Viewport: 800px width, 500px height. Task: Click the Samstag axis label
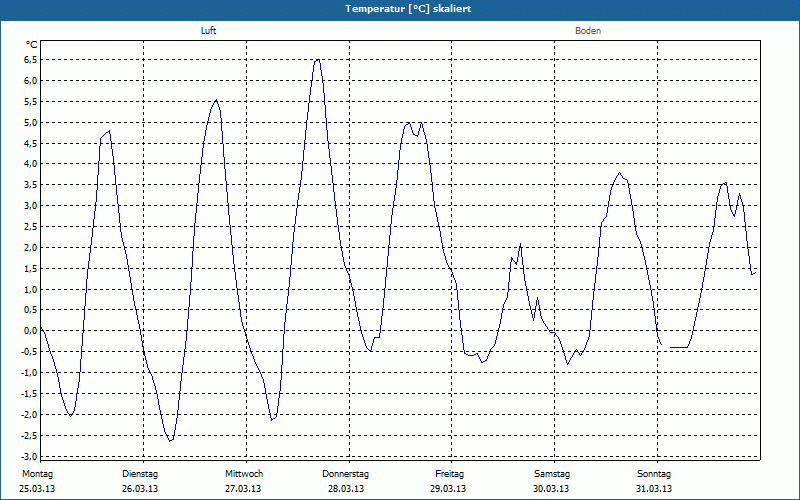(552, 474)
